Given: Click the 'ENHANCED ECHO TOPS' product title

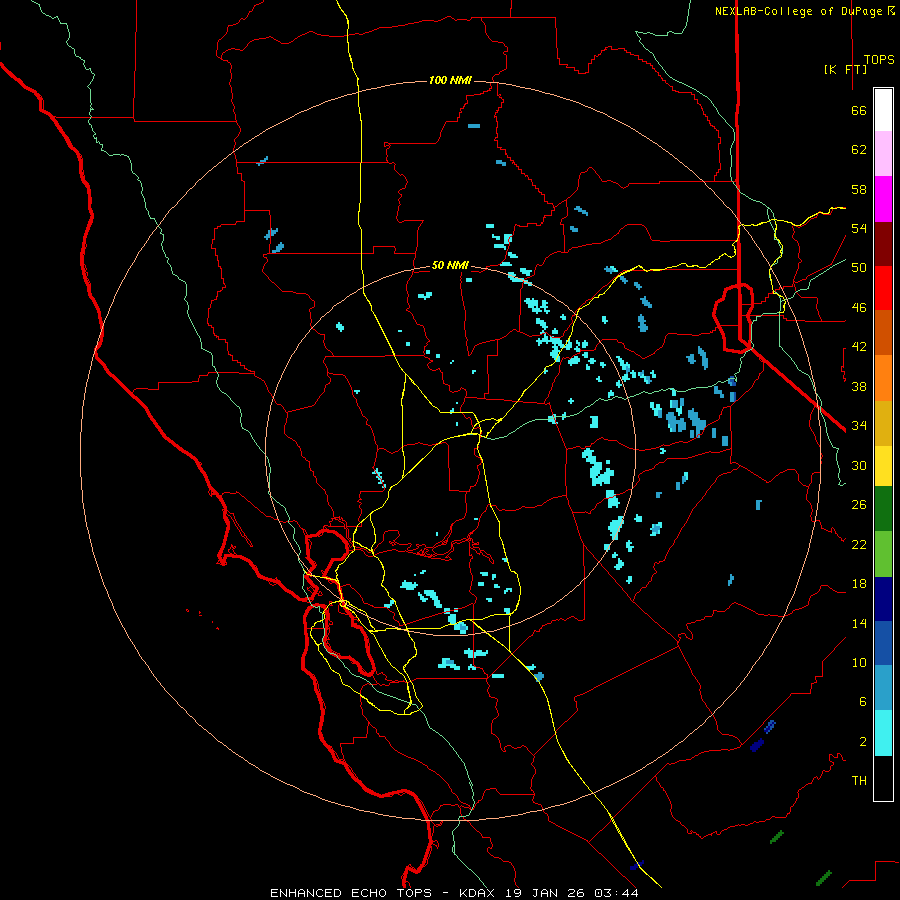Looking at the screenshot, I should tap(351, 893).
